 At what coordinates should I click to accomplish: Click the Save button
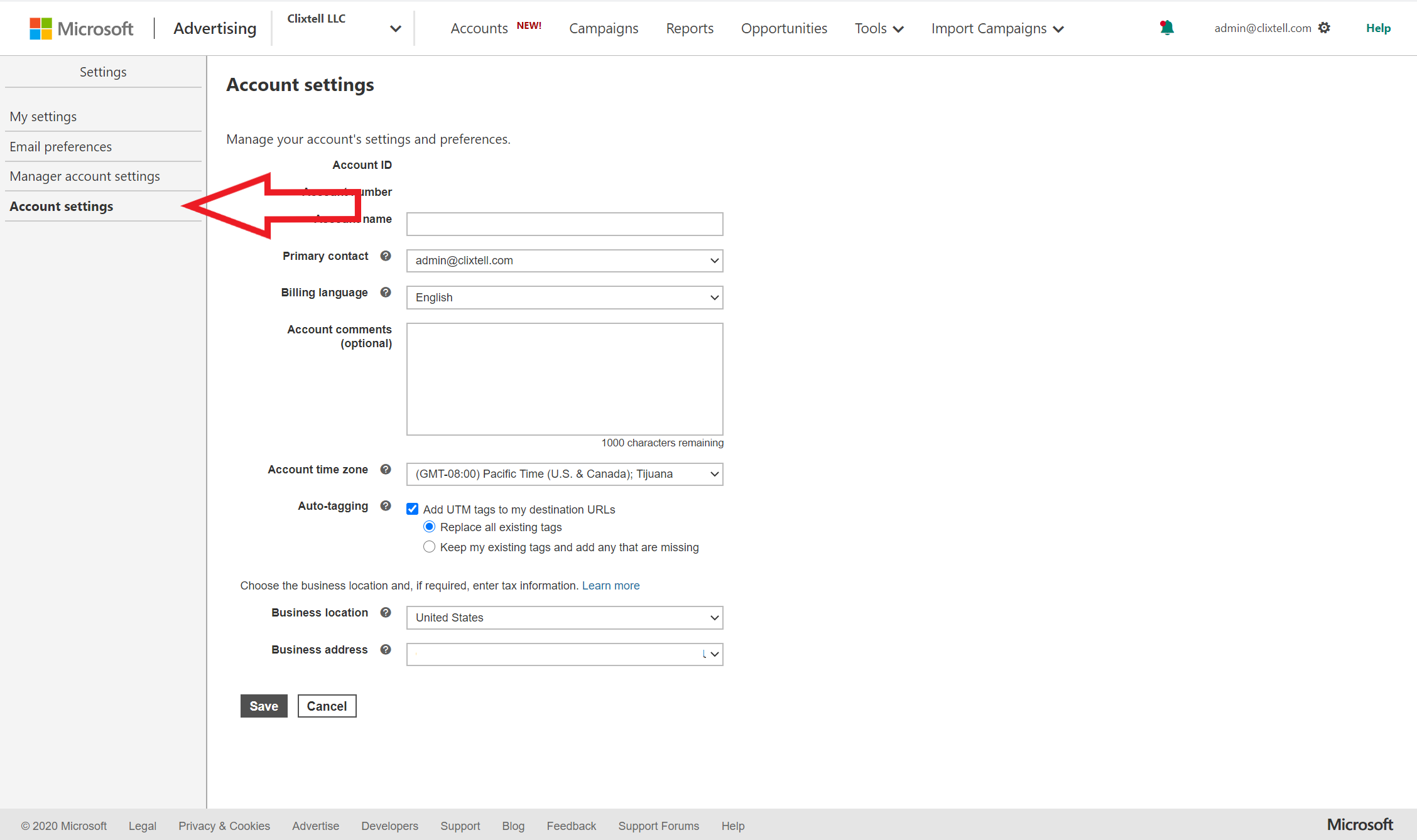click(263, 705)
